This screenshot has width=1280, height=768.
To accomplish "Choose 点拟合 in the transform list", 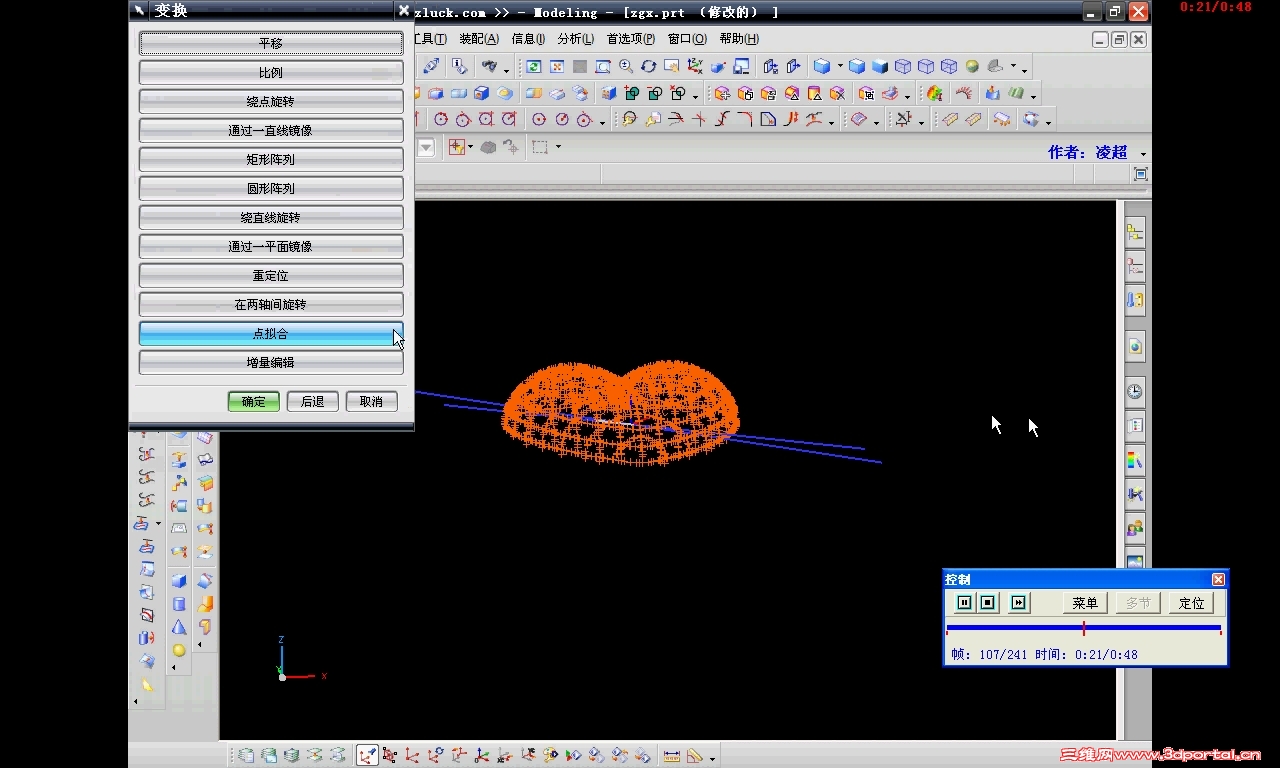I will coord(271,334).
